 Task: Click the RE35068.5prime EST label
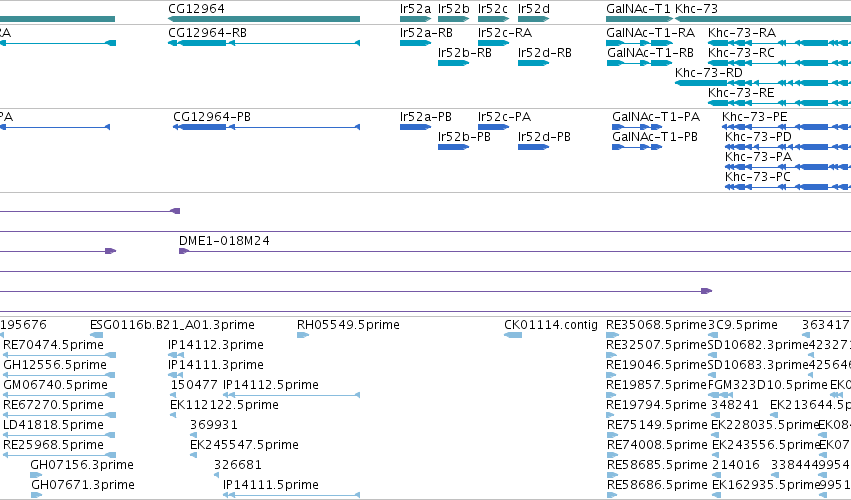click(x=656, y=325)
